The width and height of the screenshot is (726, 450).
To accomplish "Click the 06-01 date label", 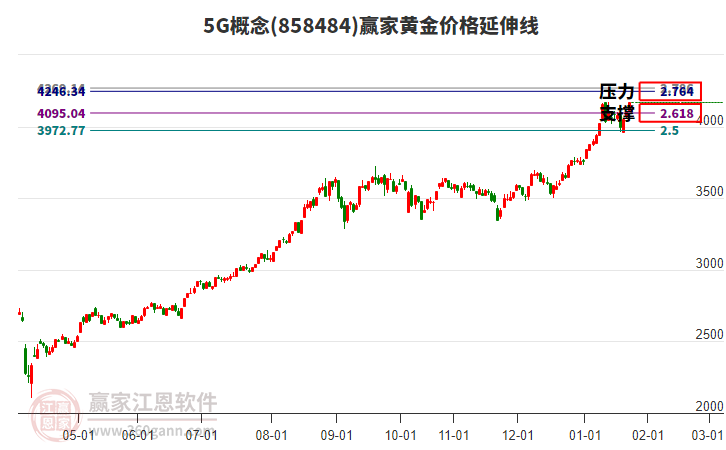I will 138,436.
